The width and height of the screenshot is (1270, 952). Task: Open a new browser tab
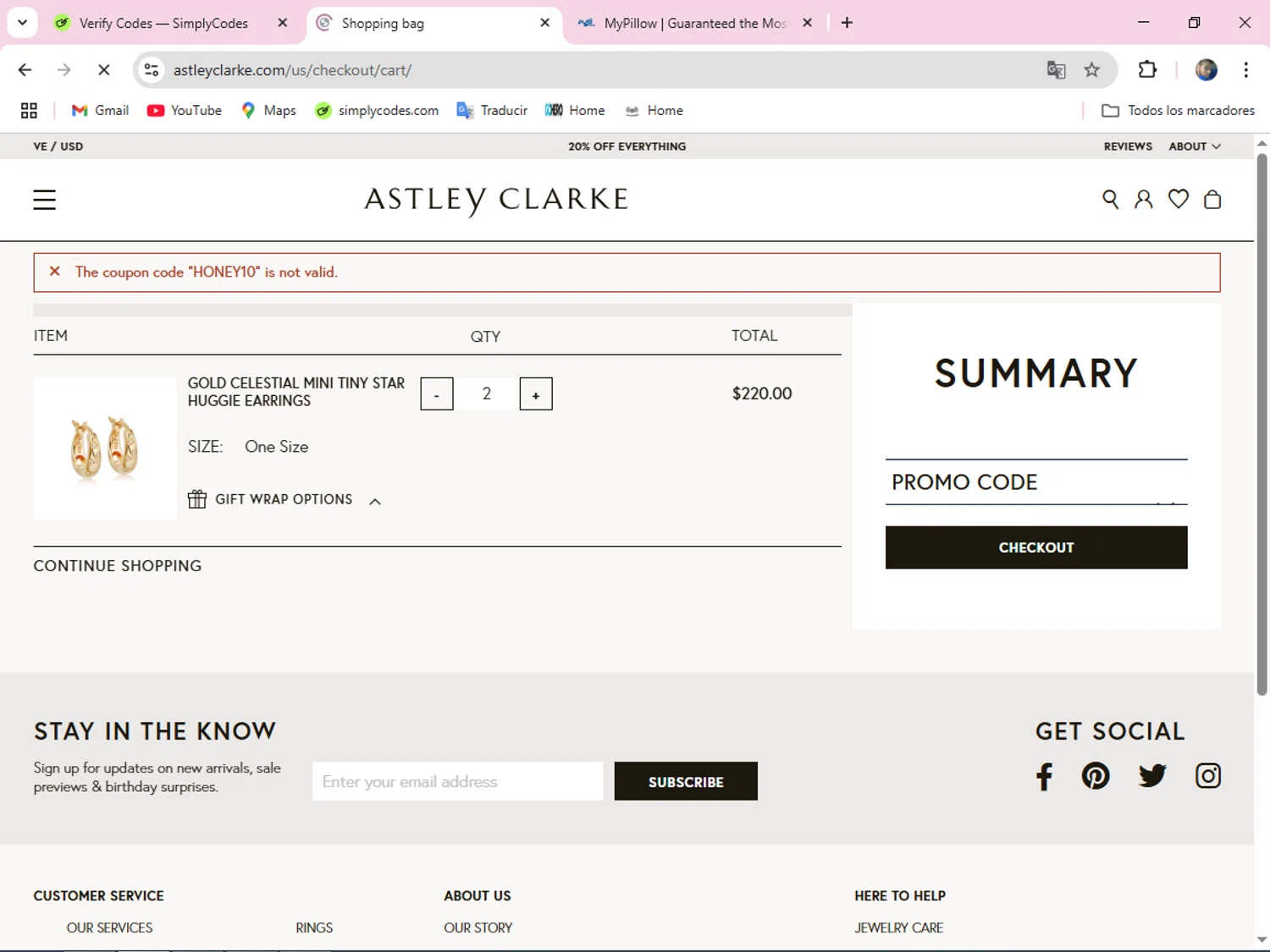(847, 23)
